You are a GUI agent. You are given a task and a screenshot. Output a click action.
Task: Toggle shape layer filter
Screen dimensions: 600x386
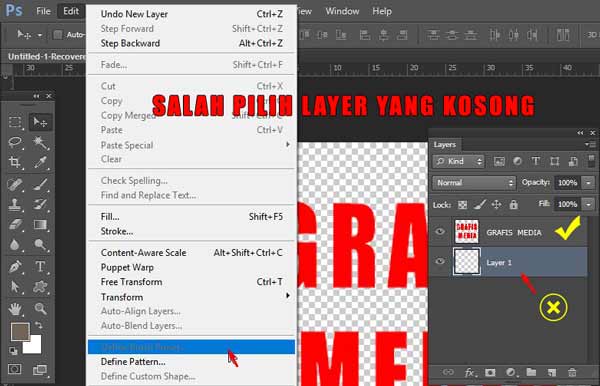click(x=554, y=161)
